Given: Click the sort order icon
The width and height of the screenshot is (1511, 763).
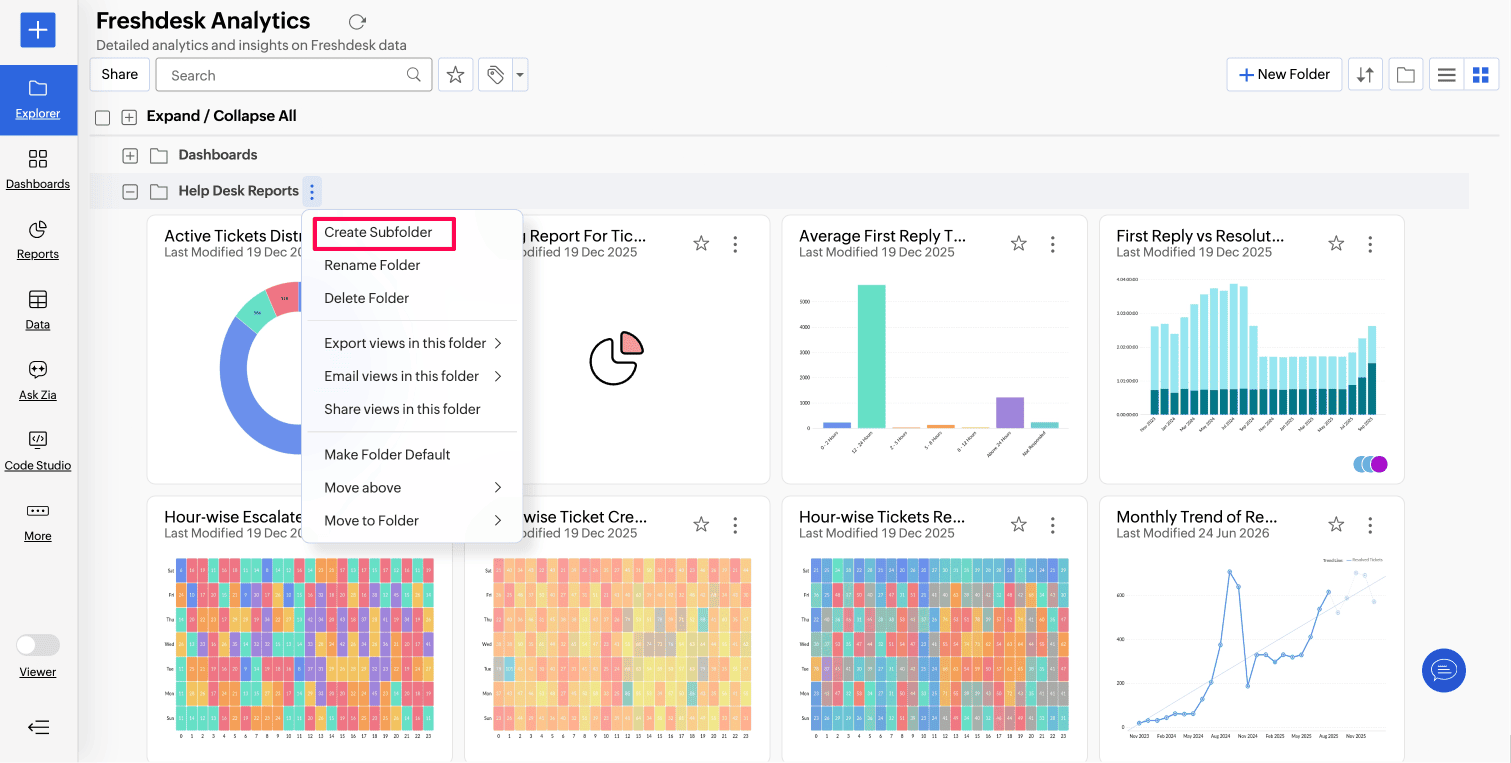Looking at the screenshot, I should click(1365, 75).
